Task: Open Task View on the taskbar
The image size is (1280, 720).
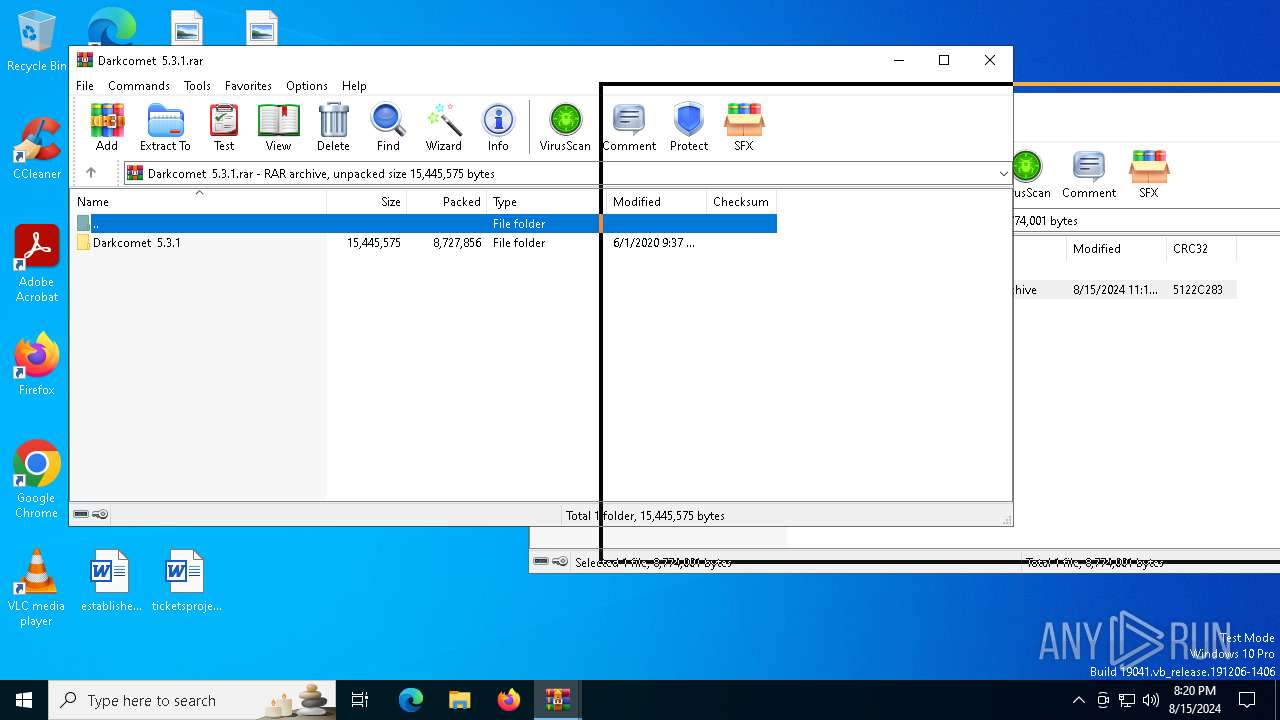Action: point(360,700)
